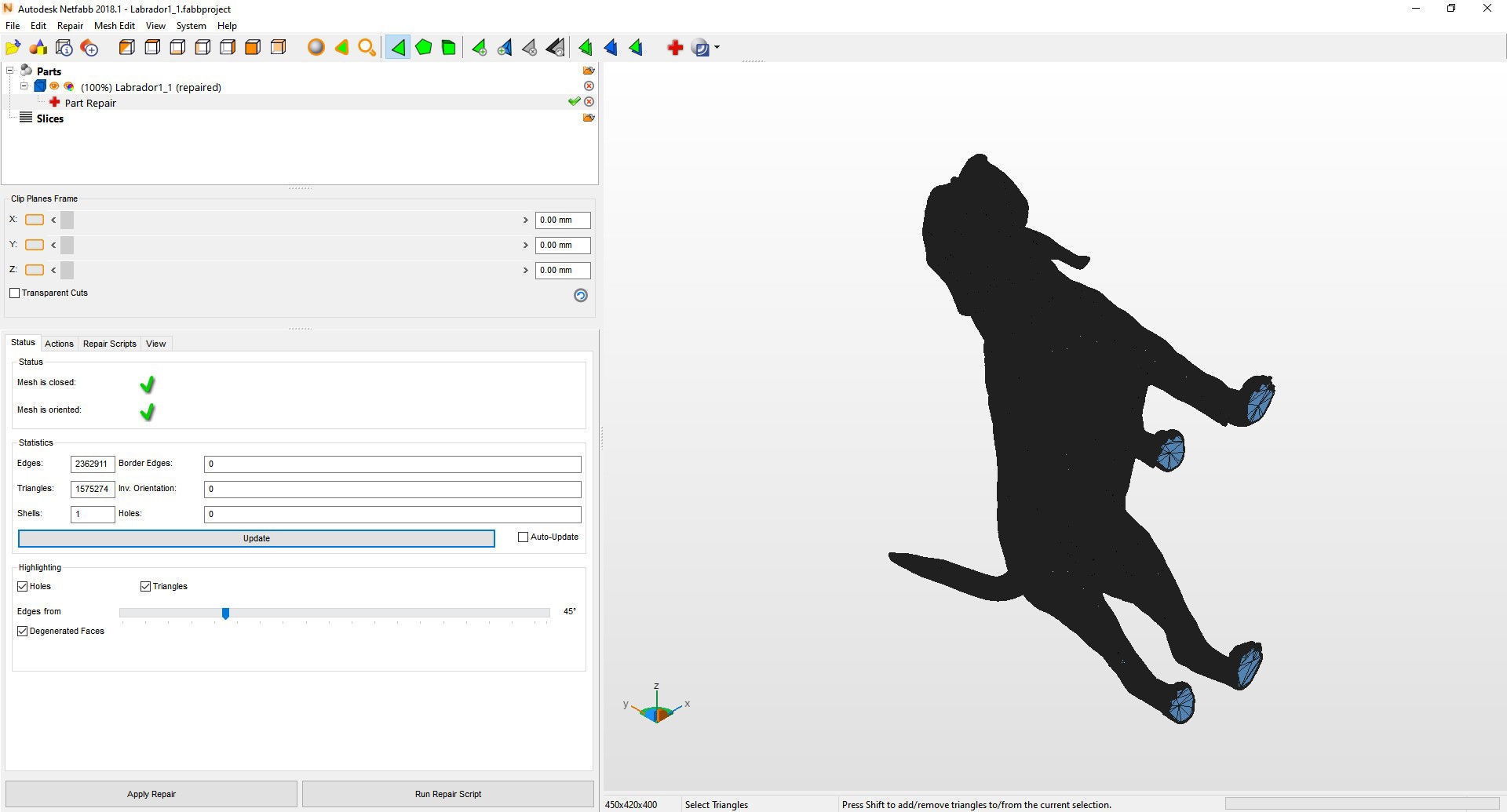The height and width of the screenshot is (812, 1507).
Task: Click the add triangles tool
Action: [x=479, y=48]
